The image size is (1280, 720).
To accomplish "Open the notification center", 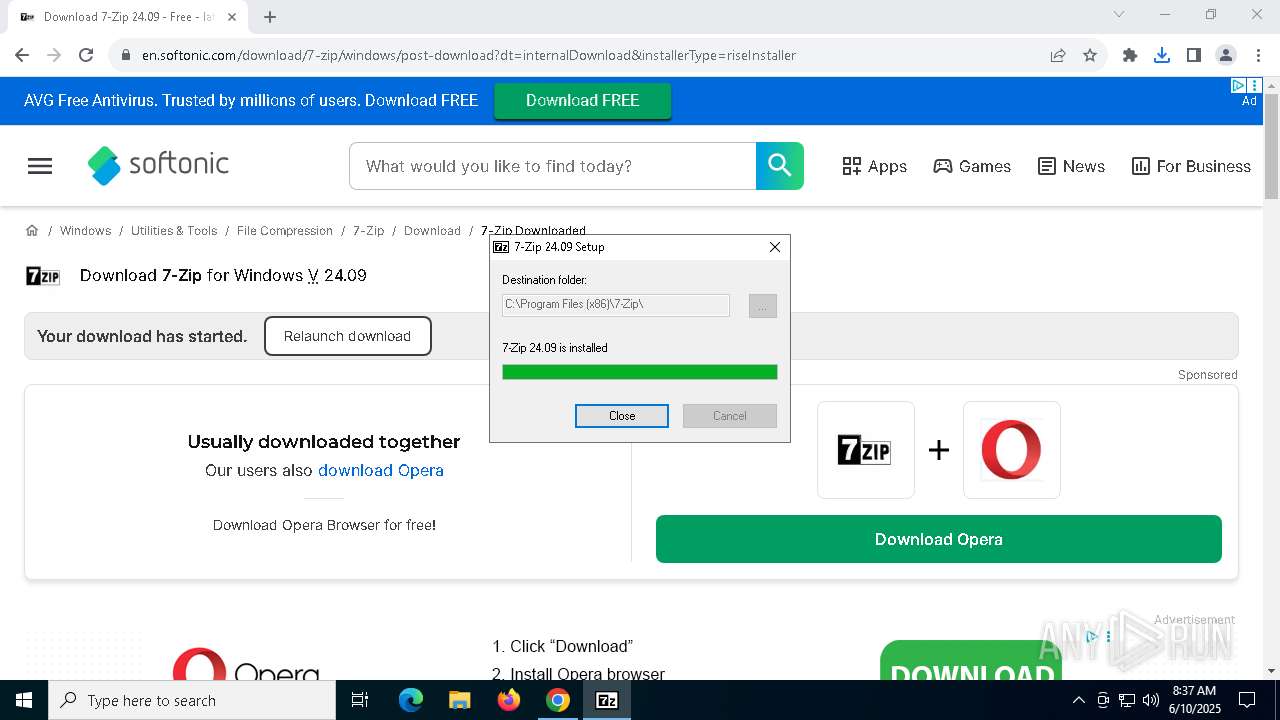I will coord(1247,700).
